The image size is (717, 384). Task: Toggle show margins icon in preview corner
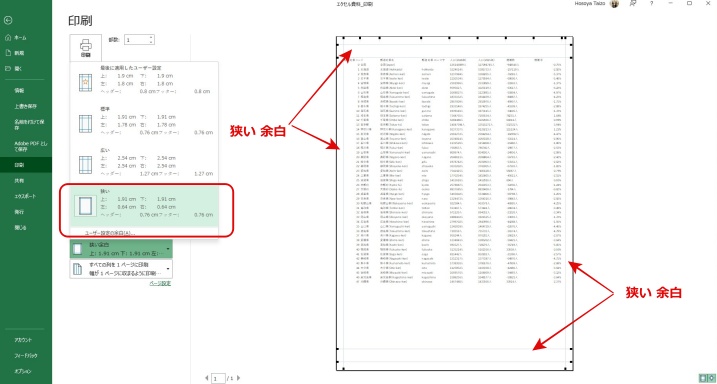point(702,378)
